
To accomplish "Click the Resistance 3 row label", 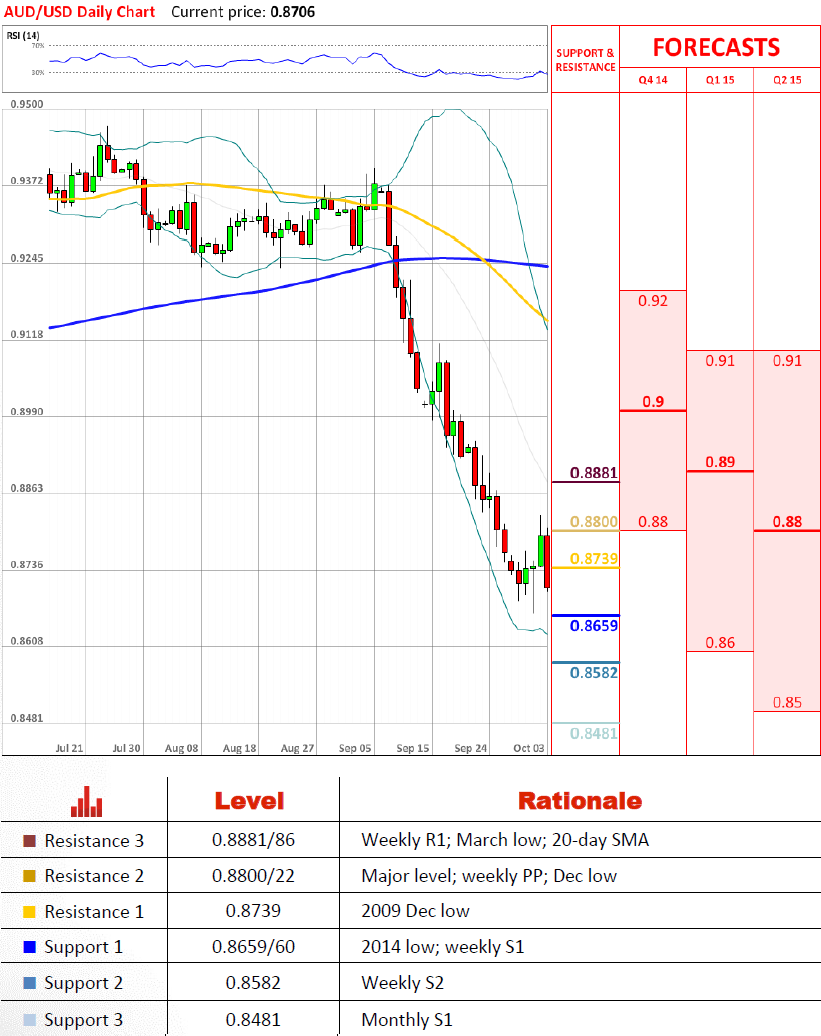I will click(x=94, y=841).
